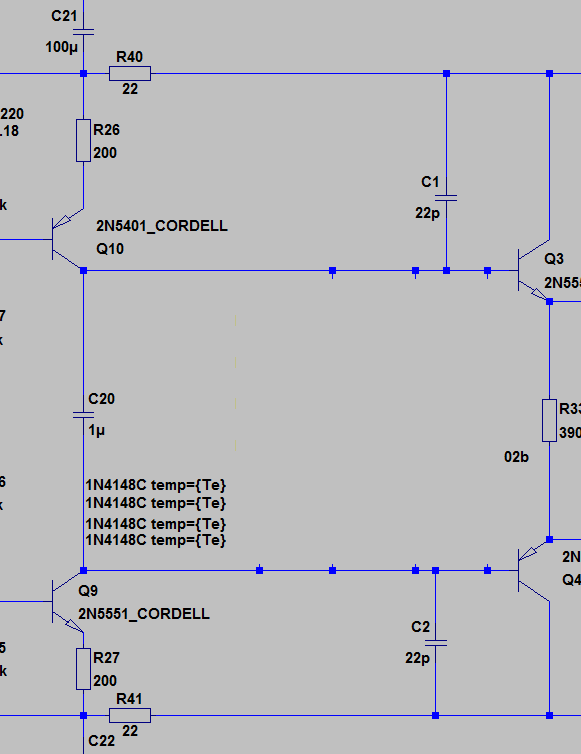This screenshot has height=754, width=581.
Task: Click the C20 1µ capacitor symbol
Action: tap(83, 415)
